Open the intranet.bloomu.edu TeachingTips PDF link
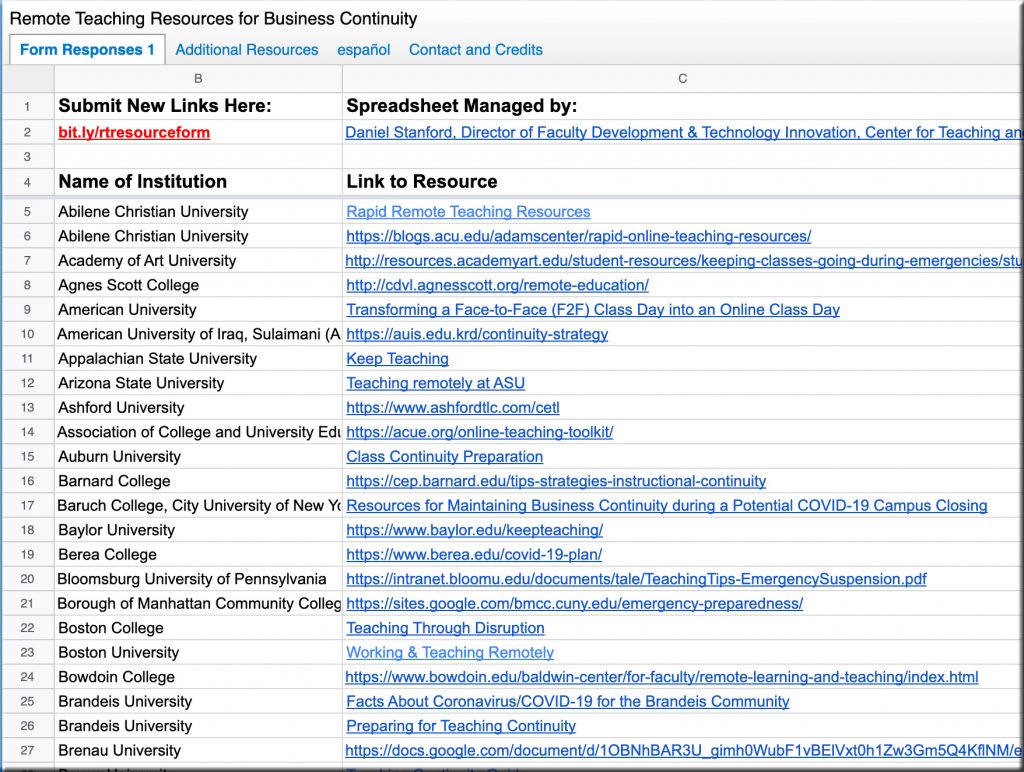 coord(636,579)
